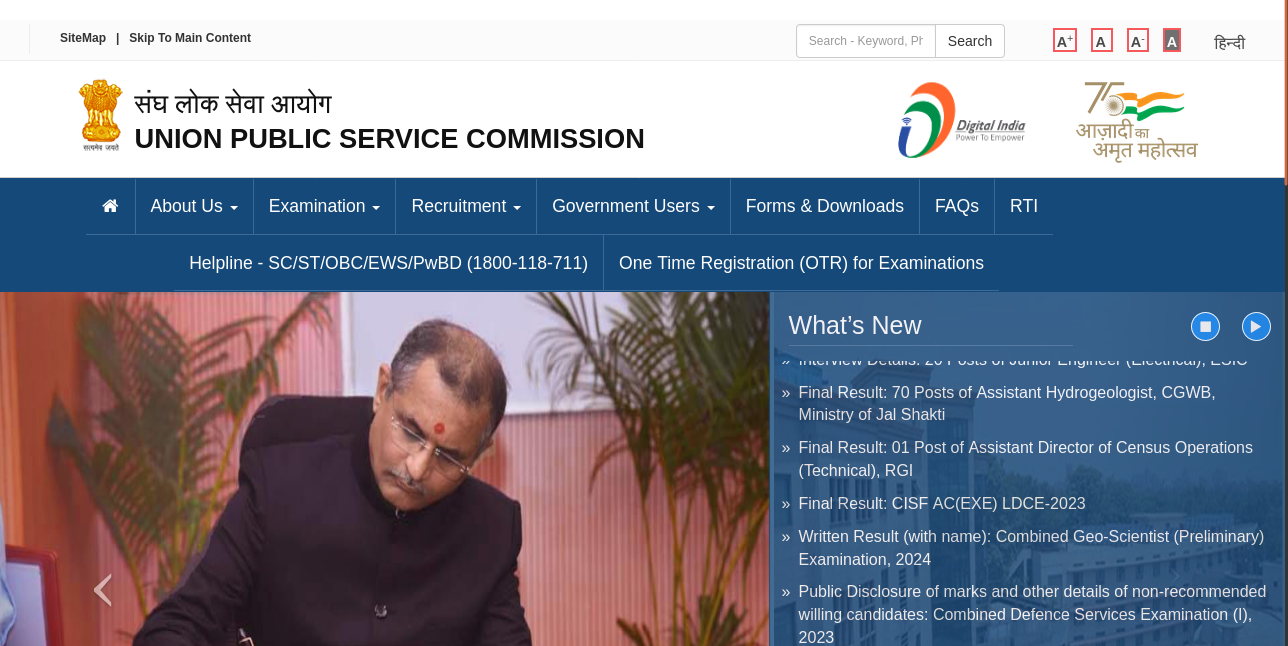Decrease font size with A- icon
Image resolution: width=1288 pixels, height=646 pixels.
click(1138, 40)
